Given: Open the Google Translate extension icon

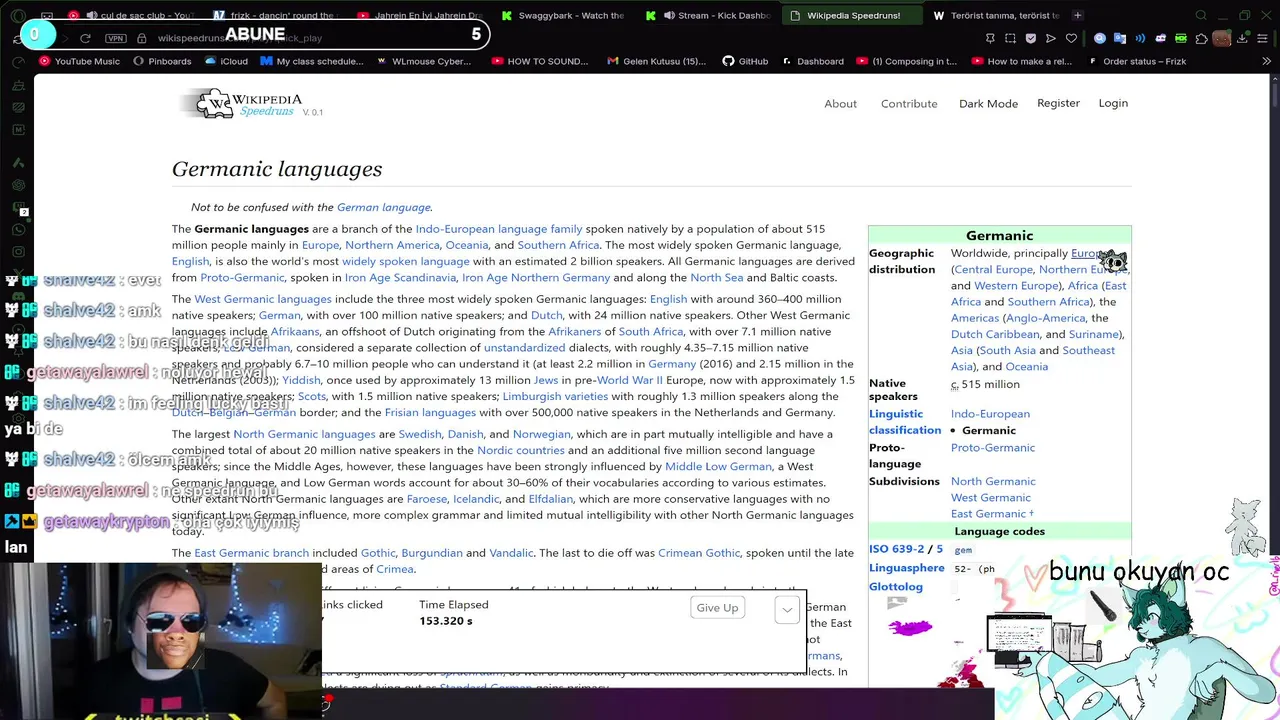Looking at the screenshot, I should pyautogui.click(x=1120, y=38).
